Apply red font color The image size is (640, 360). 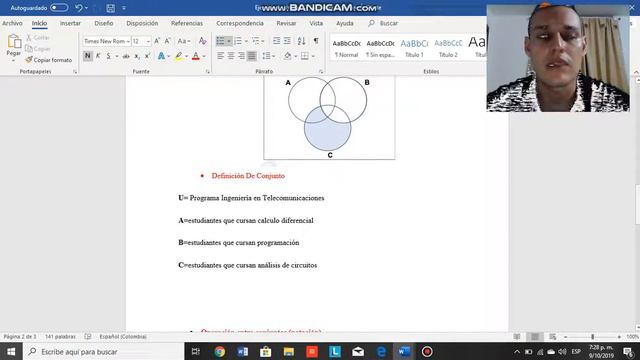196,56
